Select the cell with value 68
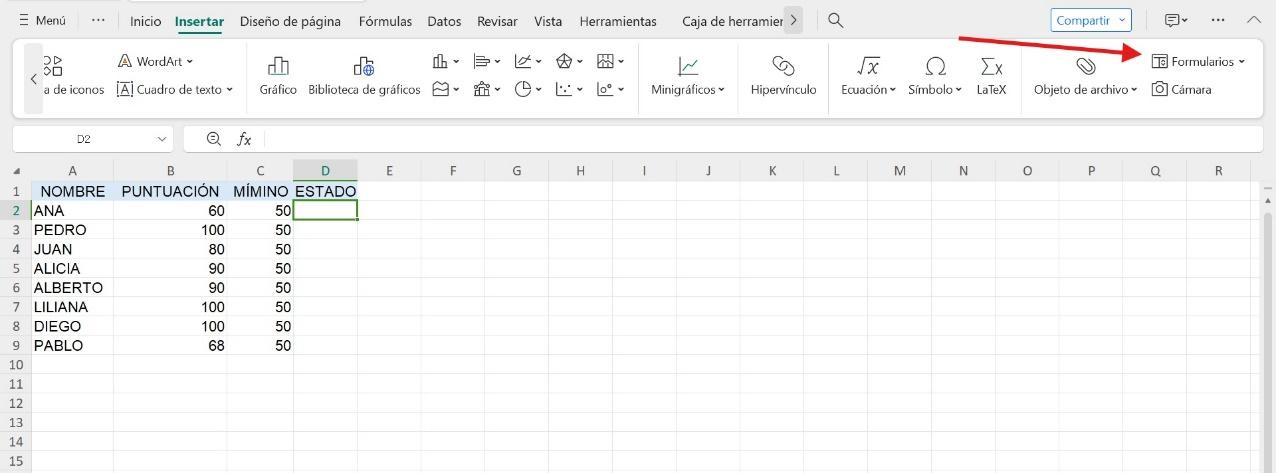Screen dimensions: 1276x473 (170, 346)
